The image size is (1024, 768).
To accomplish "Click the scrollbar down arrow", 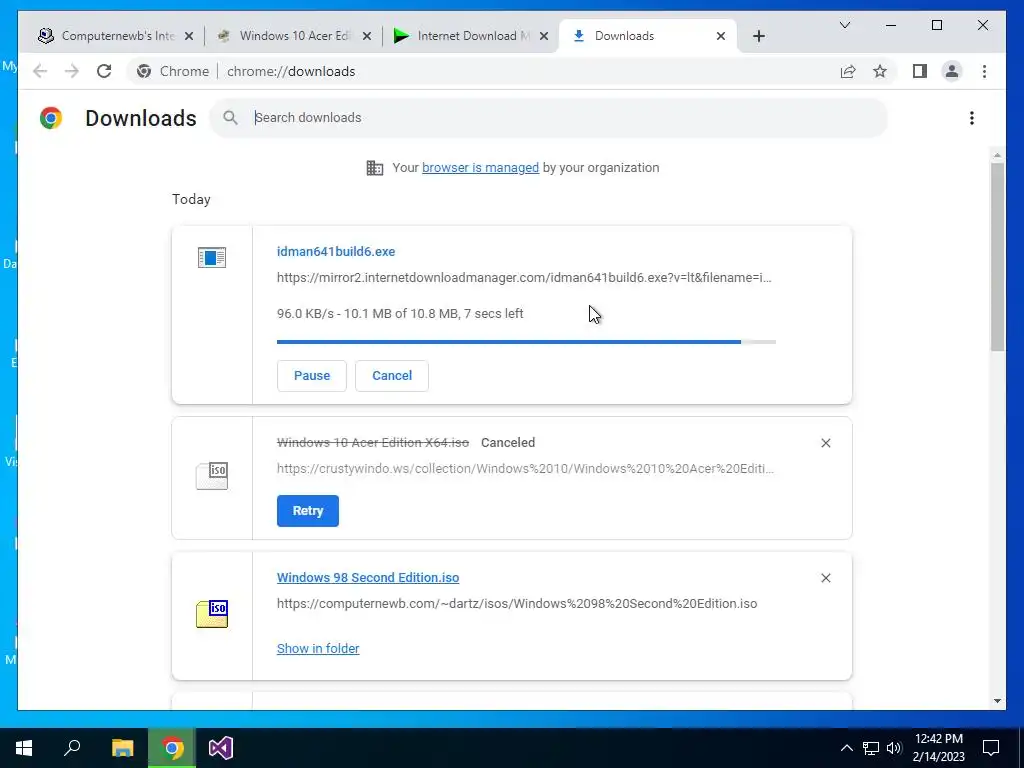I will [997, 701].
